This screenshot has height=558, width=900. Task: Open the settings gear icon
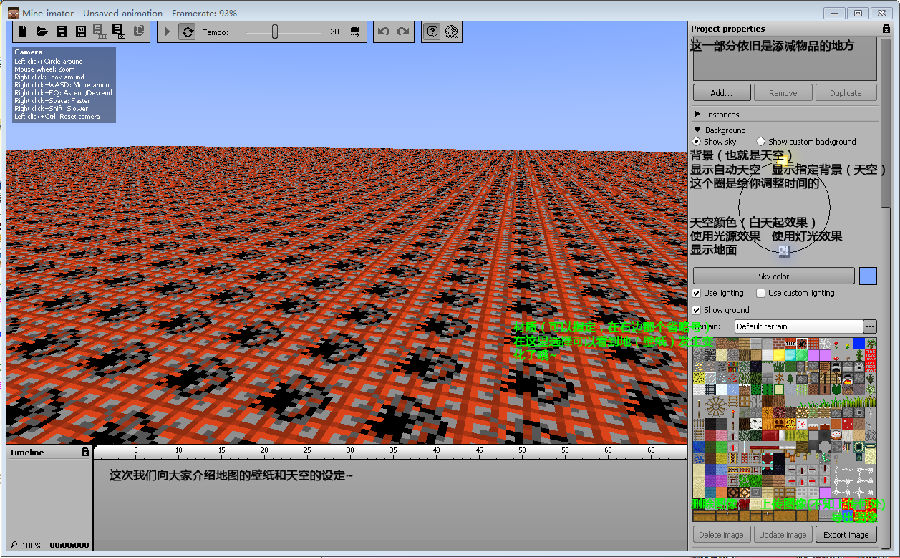coord(452,32)
